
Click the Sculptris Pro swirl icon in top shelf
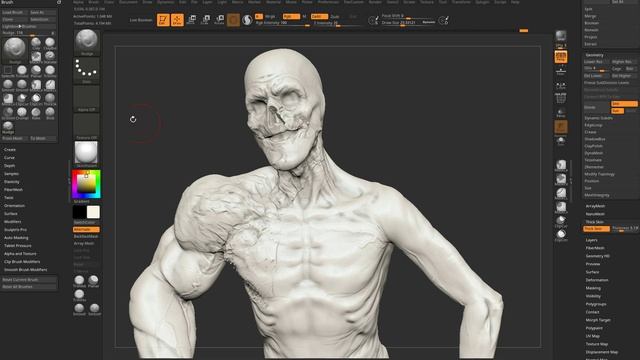tap(247, 20)
